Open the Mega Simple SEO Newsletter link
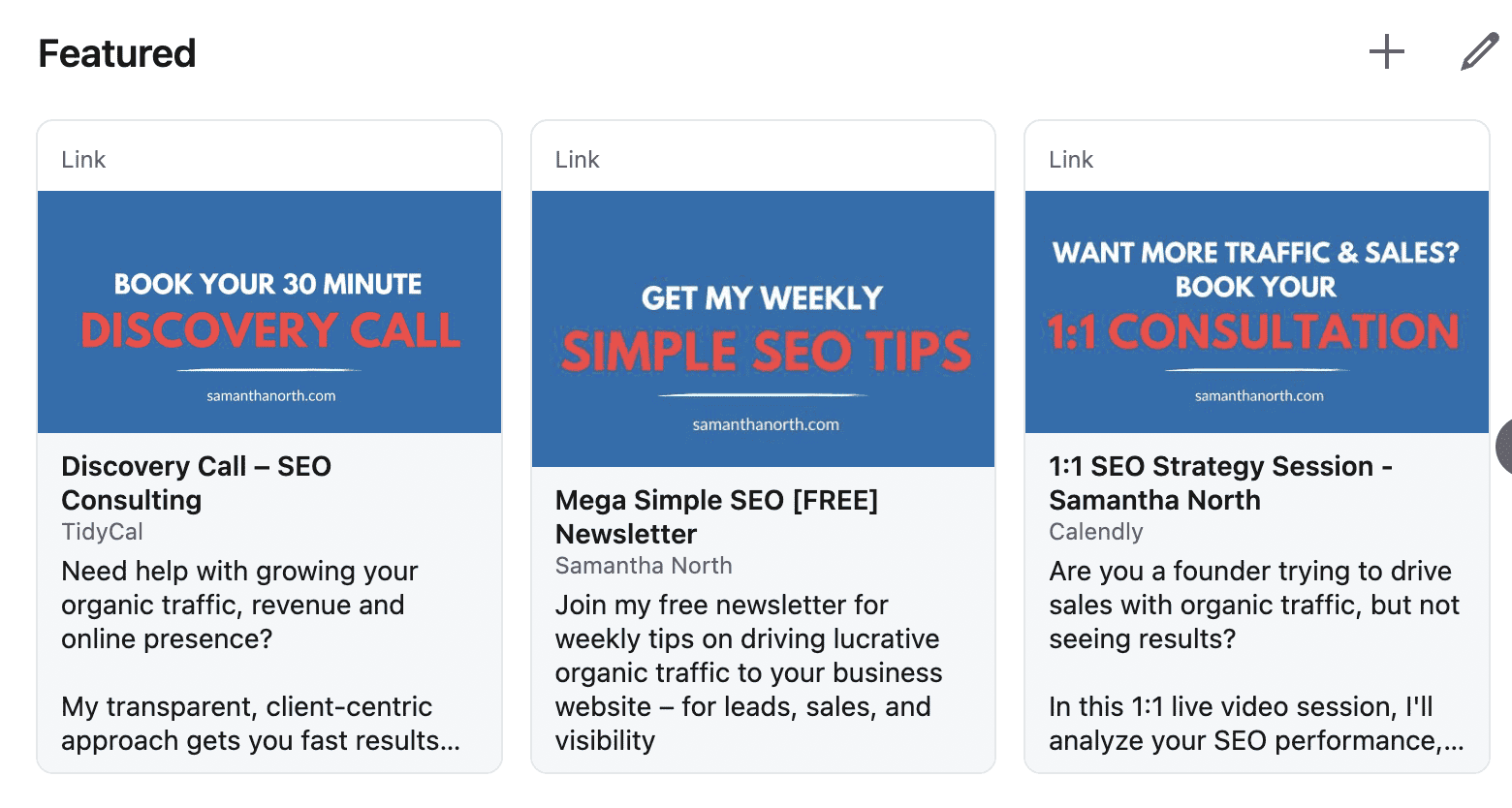The width and height of the screenshot is (1512, 808). [x=716, y=516]
